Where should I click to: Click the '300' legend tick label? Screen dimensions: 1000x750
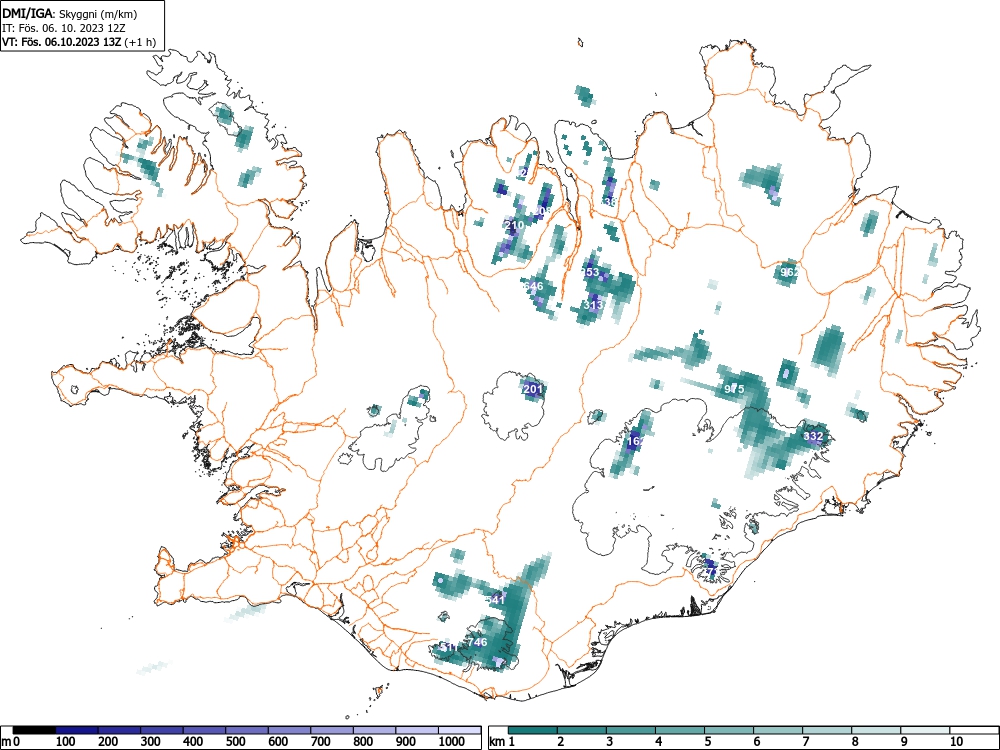(151, 742)
